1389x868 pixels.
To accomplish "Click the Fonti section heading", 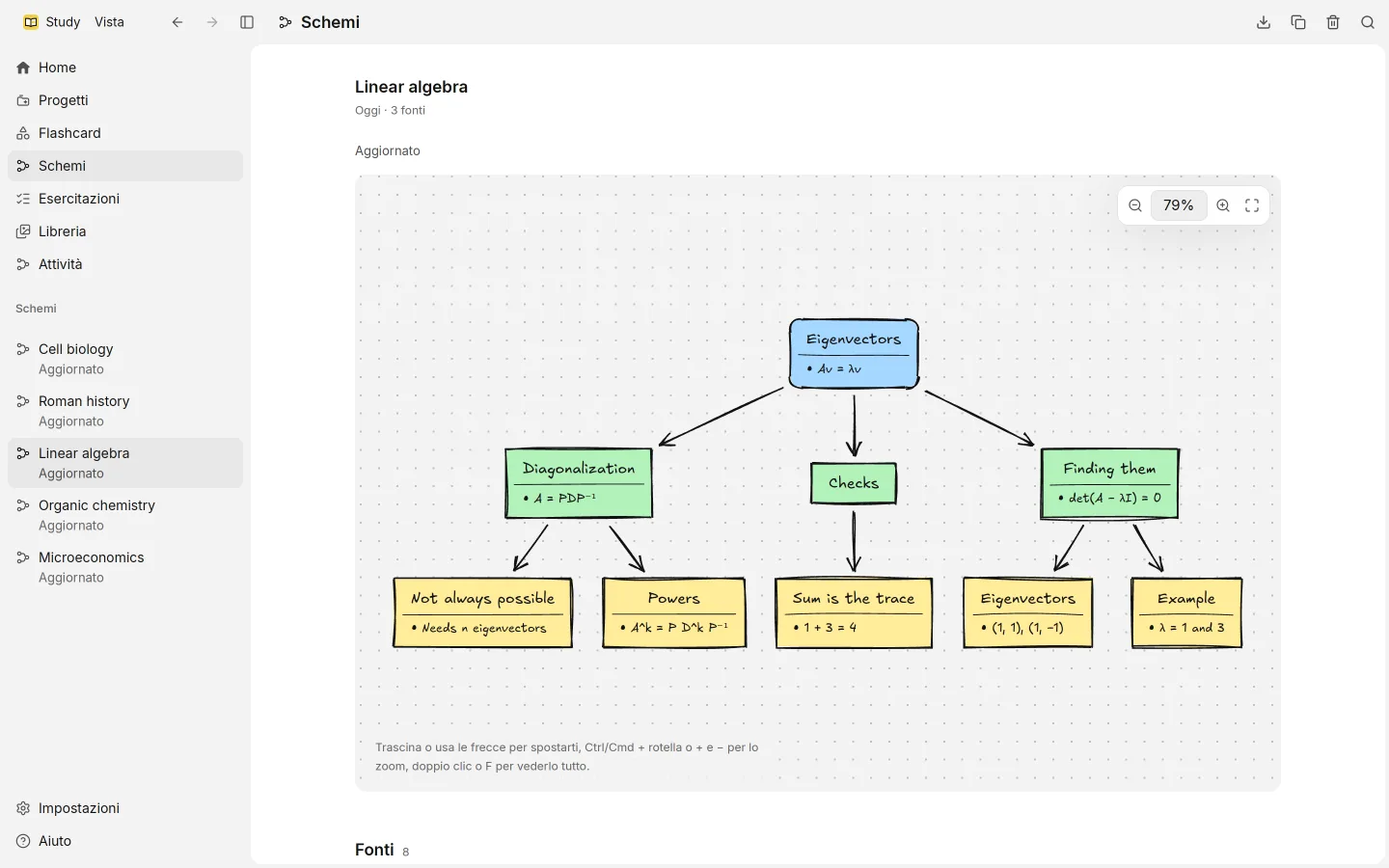I will click(x=374, y=850).
